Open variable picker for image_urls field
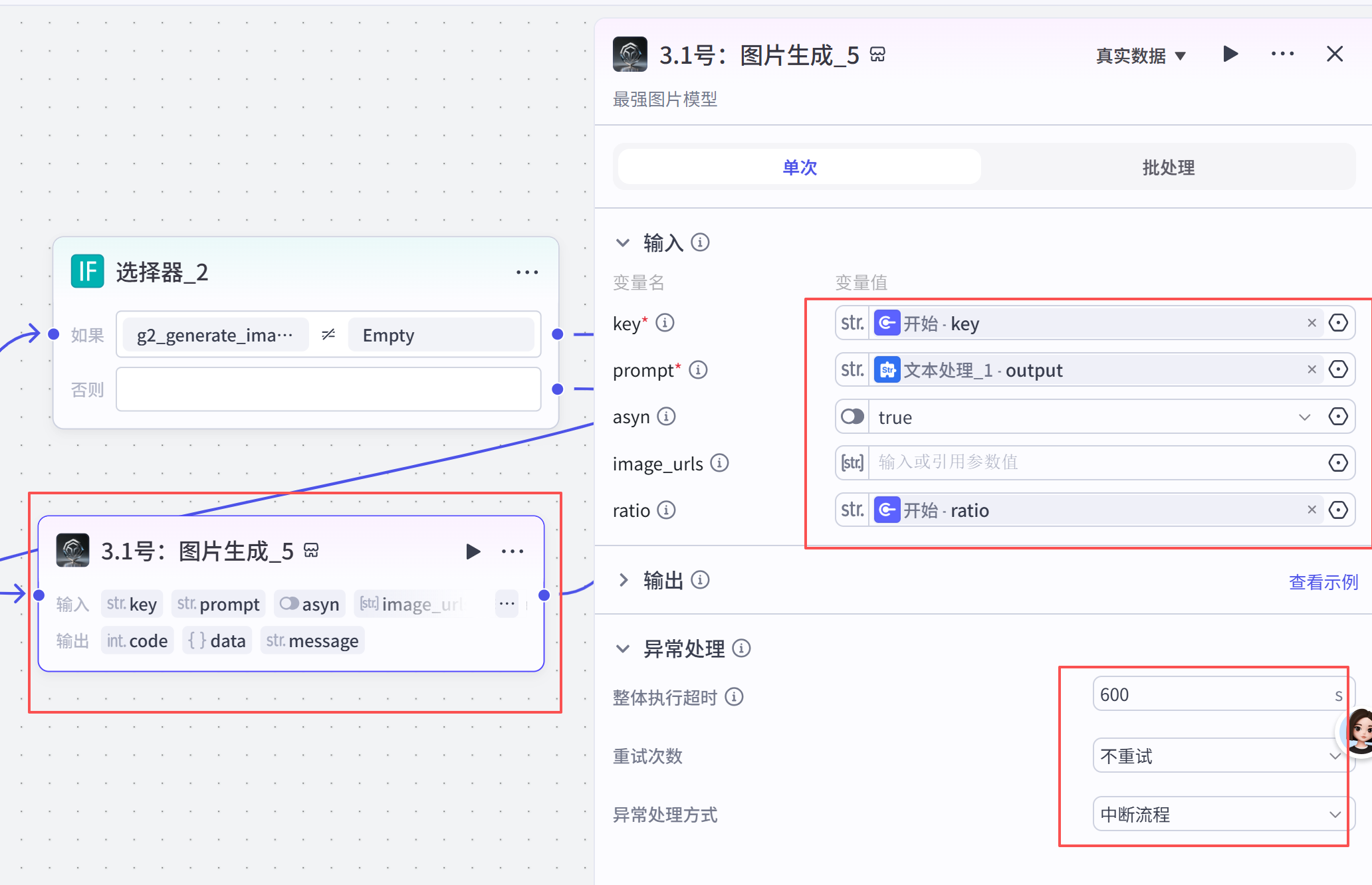The image size is (1372, 885). (x=1338, y=463)
